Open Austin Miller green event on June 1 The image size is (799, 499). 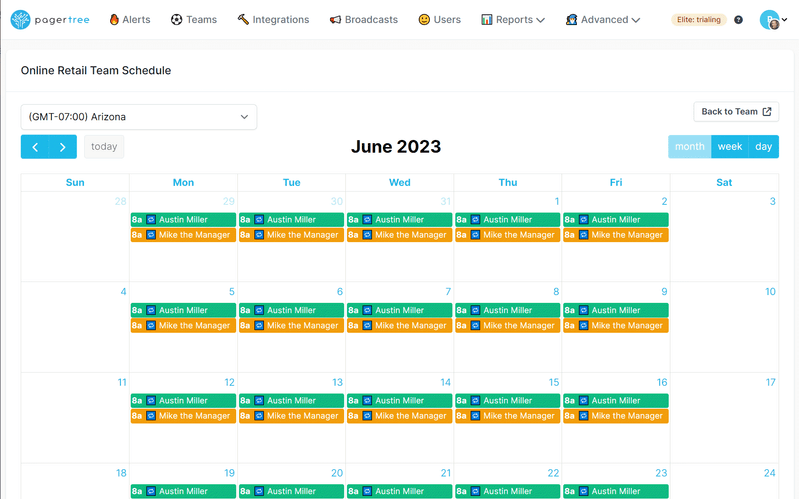pos(507,220)
